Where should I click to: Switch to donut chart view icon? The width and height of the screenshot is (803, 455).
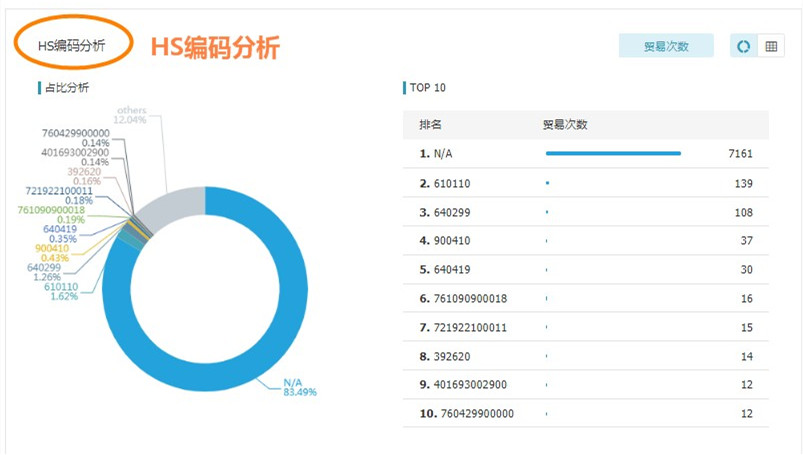tap(744, 46)
